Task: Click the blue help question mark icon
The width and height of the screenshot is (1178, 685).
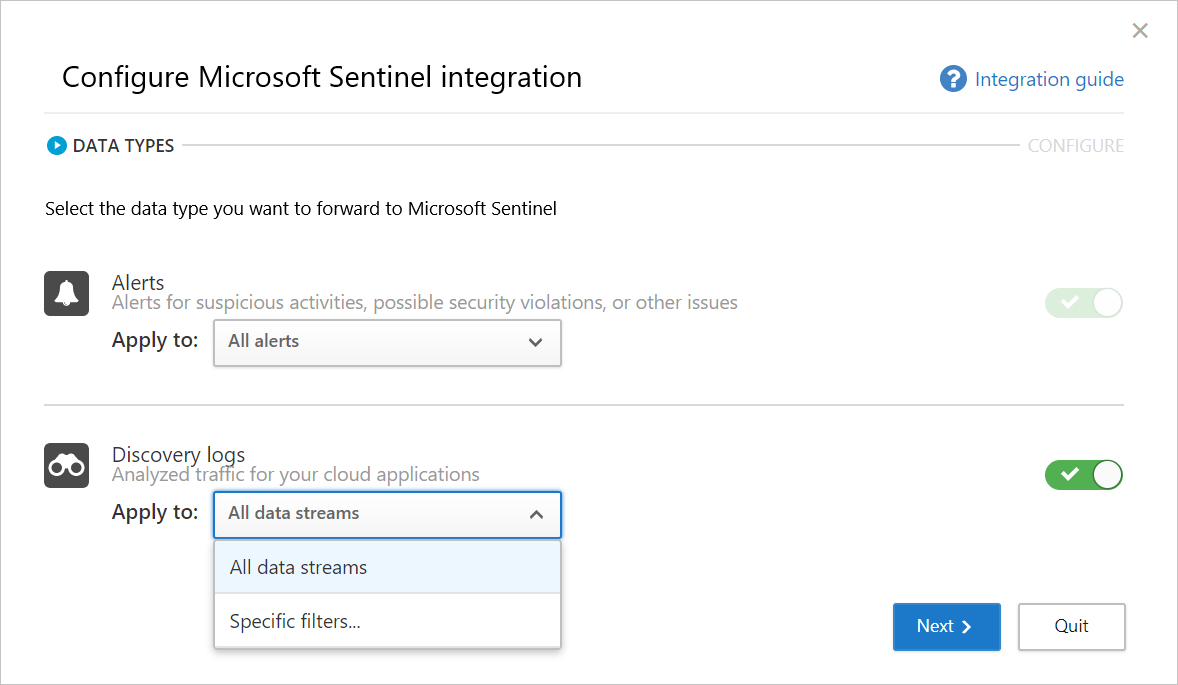Action: (952, 78)
